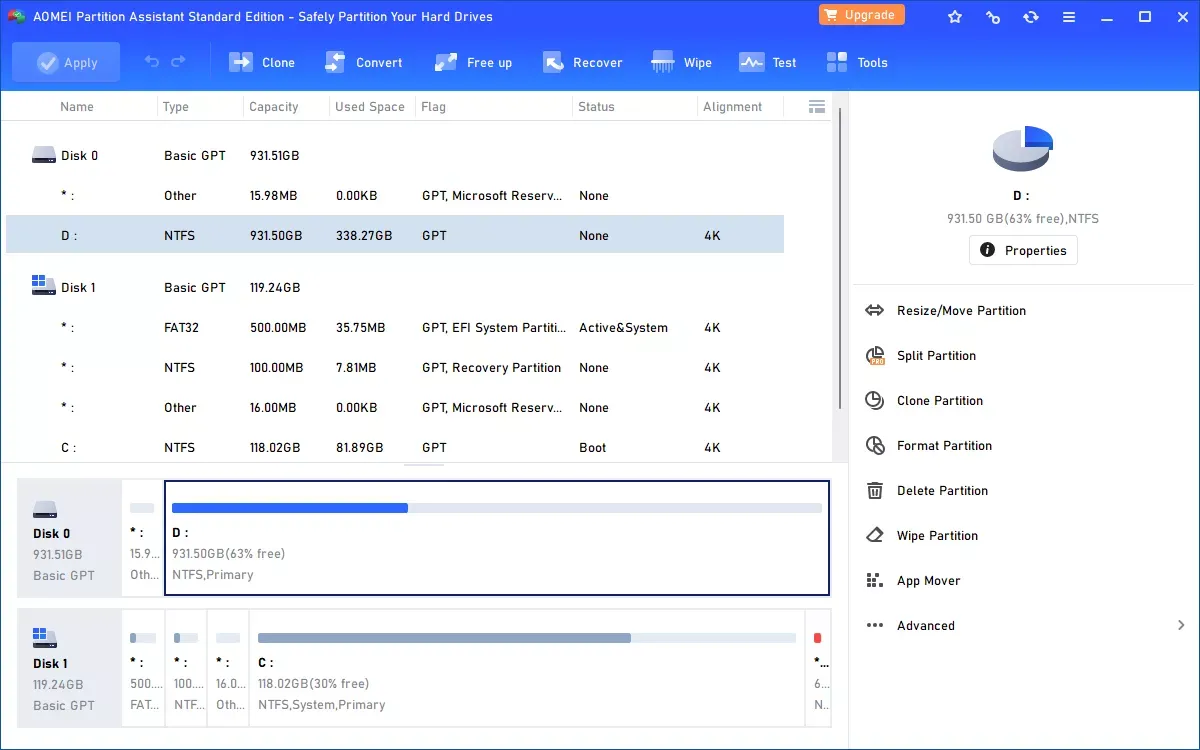Click the Split Partition pie icon
The image size is (1200, 750).
coord(875,356)
